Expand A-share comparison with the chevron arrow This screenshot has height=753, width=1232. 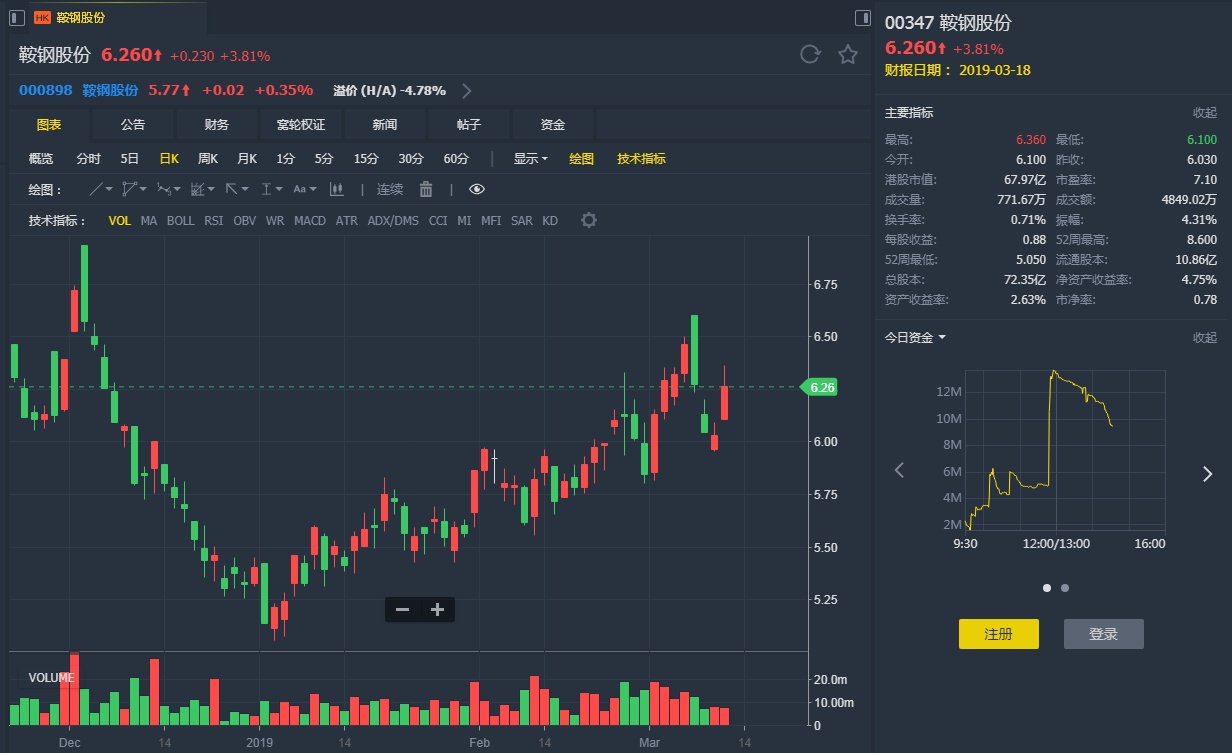coord(467,90)
